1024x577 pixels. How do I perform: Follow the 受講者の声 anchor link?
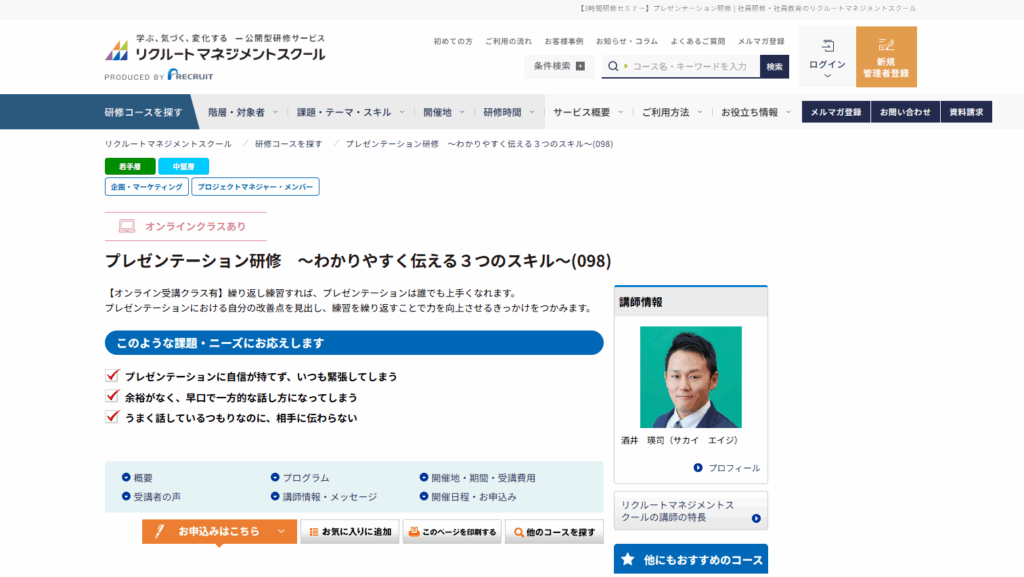click(150, 496)
